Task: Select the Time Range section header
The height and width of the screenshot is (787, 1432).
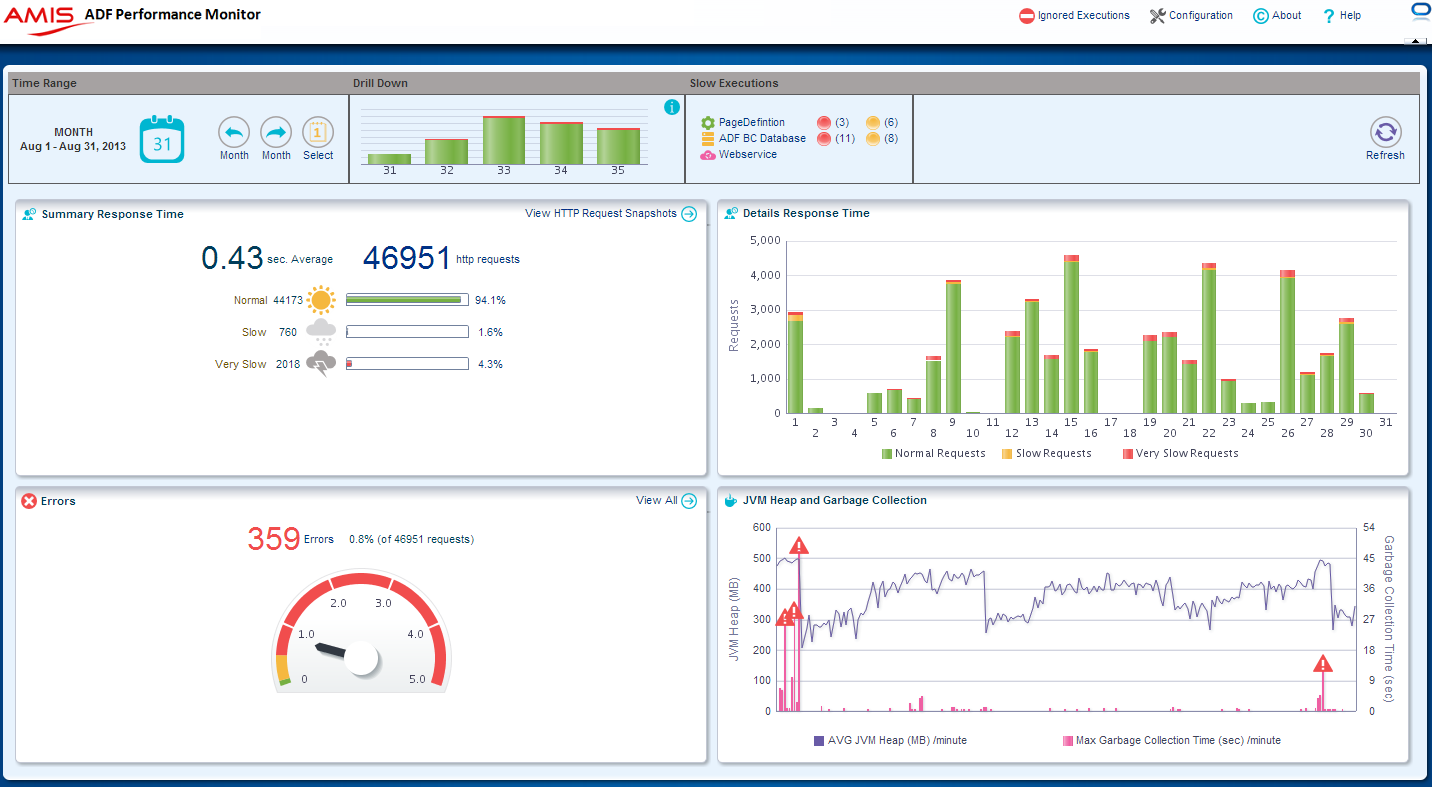Action: coord(44,83)
